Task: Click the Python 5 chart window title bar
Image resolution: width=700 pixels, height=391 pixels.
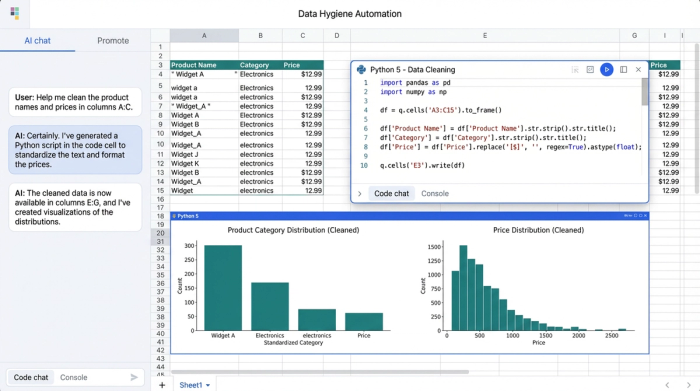Action: 409,216
